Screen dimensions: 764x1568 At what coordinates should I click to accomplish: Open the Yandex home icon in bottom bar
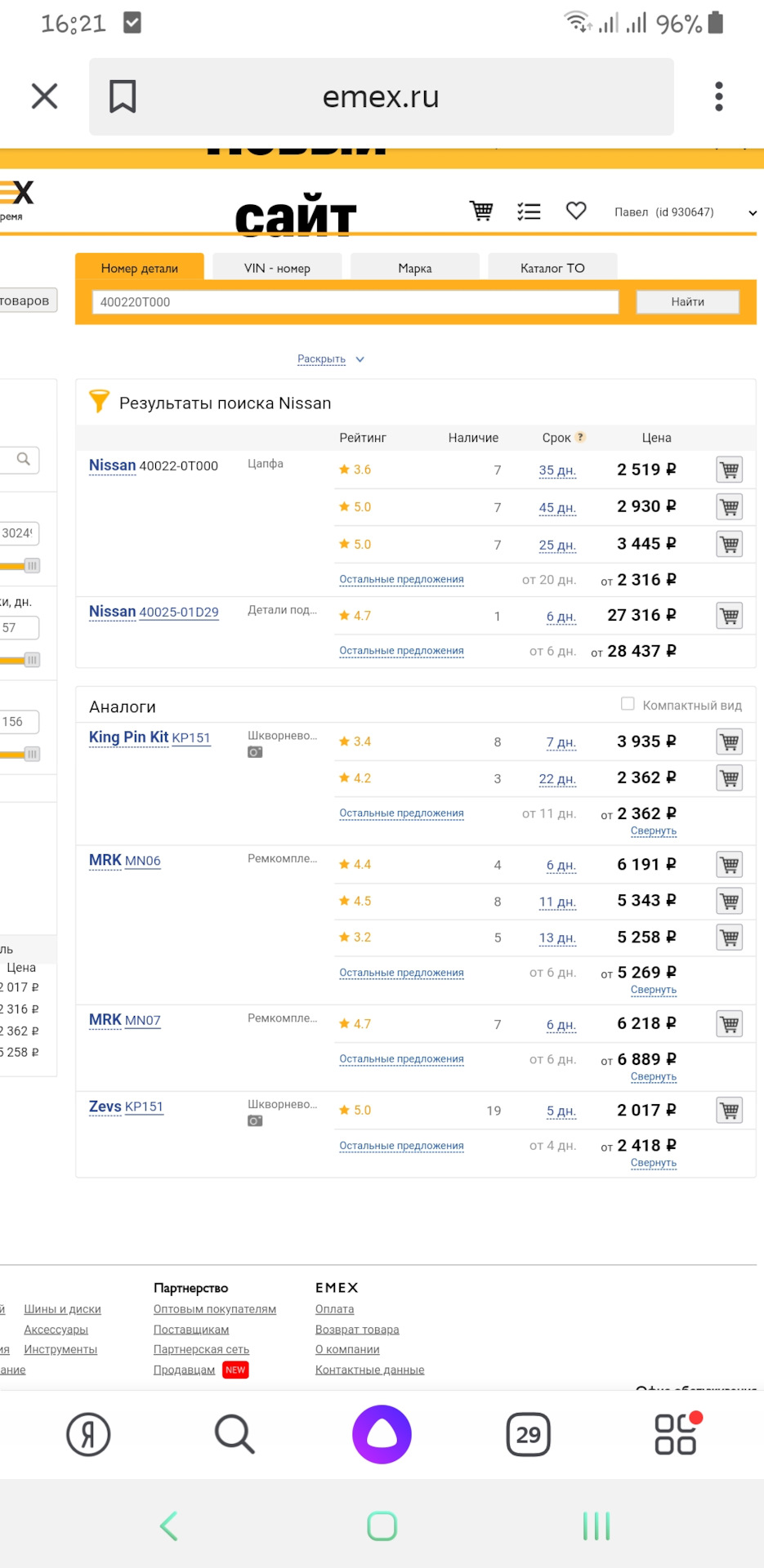point(88,1435)
